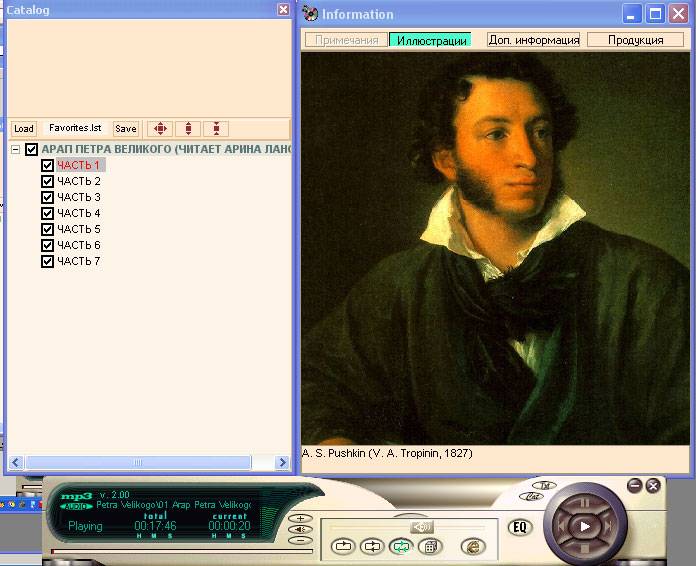696x566 pixels.
Task: Click the Internet Explorer web button on player
Action: 473,546
